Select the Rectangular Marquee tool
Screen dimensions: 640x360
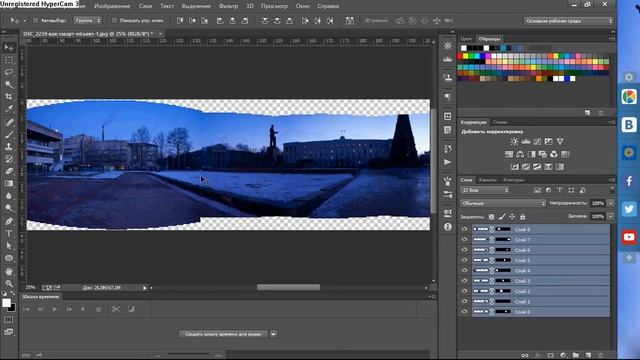9,60
